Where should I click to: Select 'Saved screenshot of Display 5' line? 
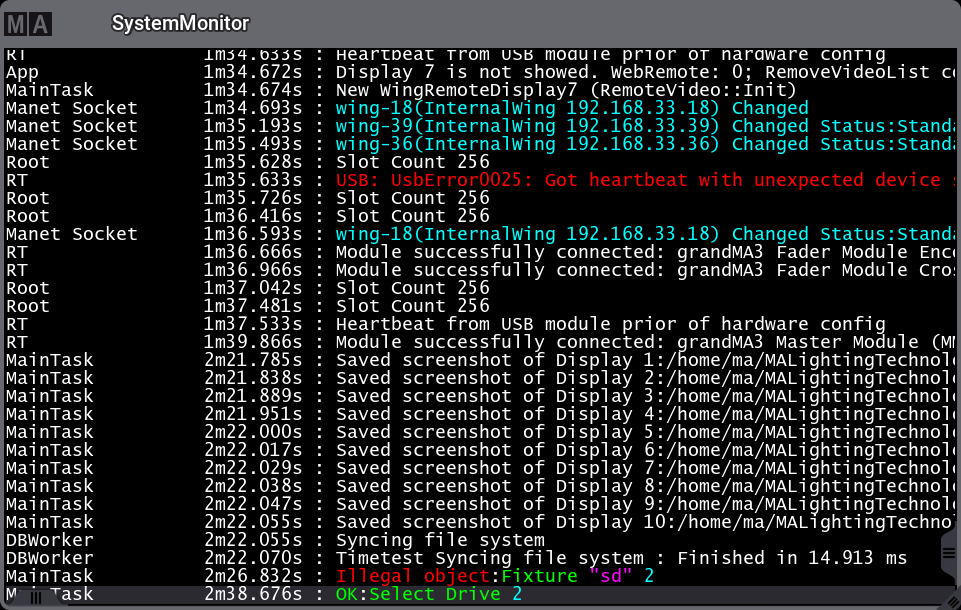[x=480, y=432]
